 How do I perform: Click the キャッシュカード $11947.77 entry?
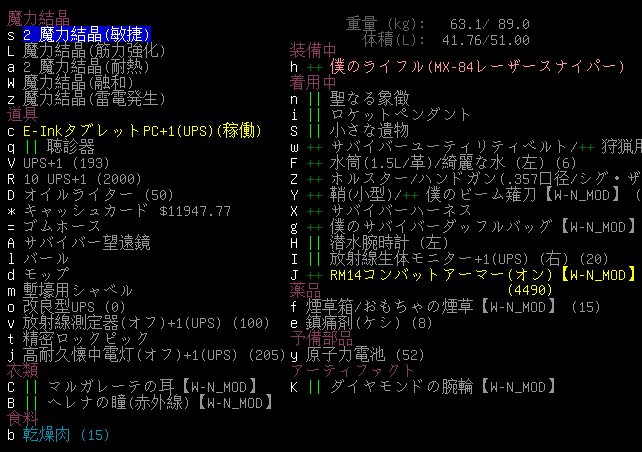coord(127,211)
